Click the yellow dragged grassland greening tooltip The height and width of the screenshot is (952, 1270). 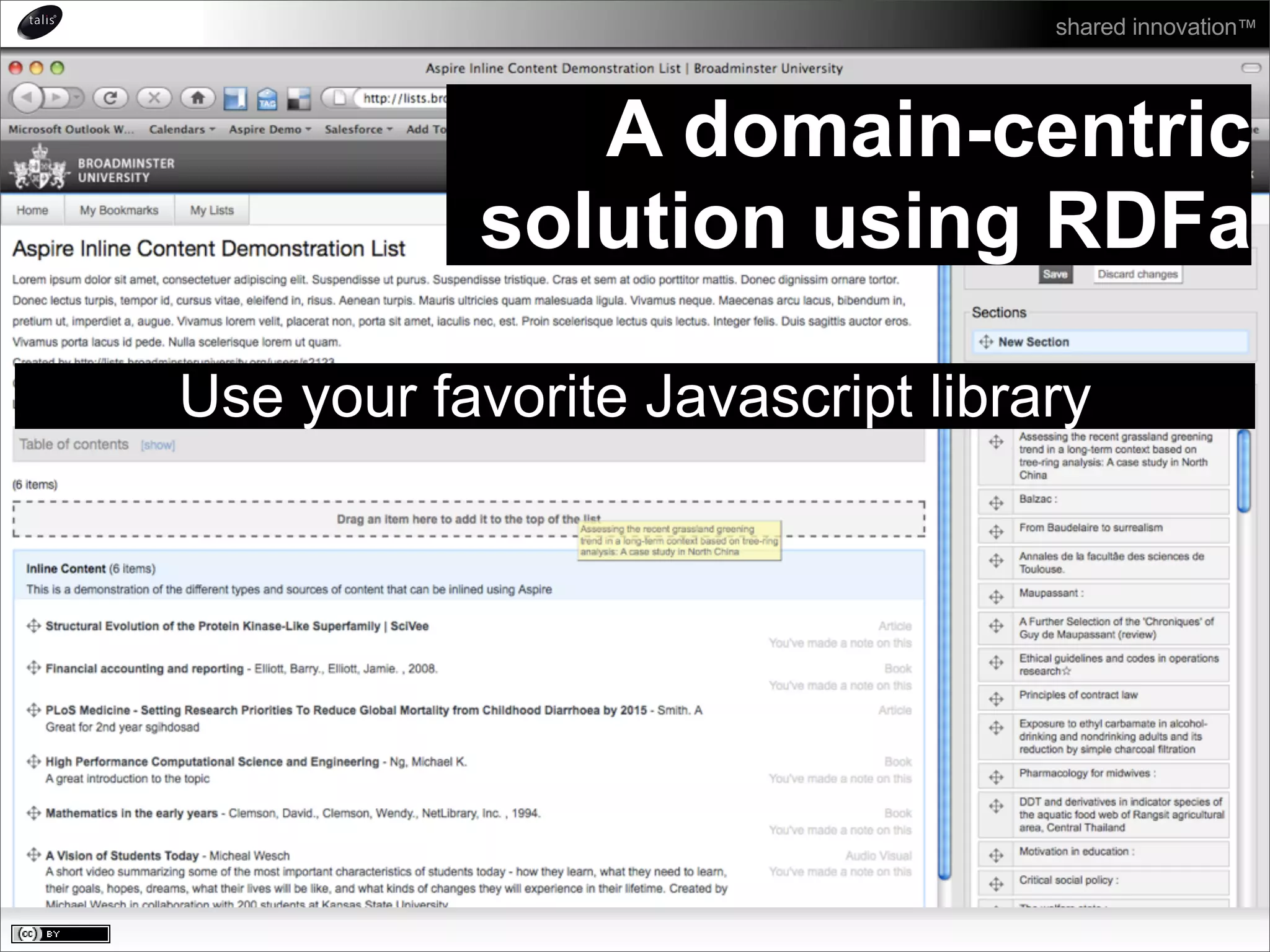[679, 540]
